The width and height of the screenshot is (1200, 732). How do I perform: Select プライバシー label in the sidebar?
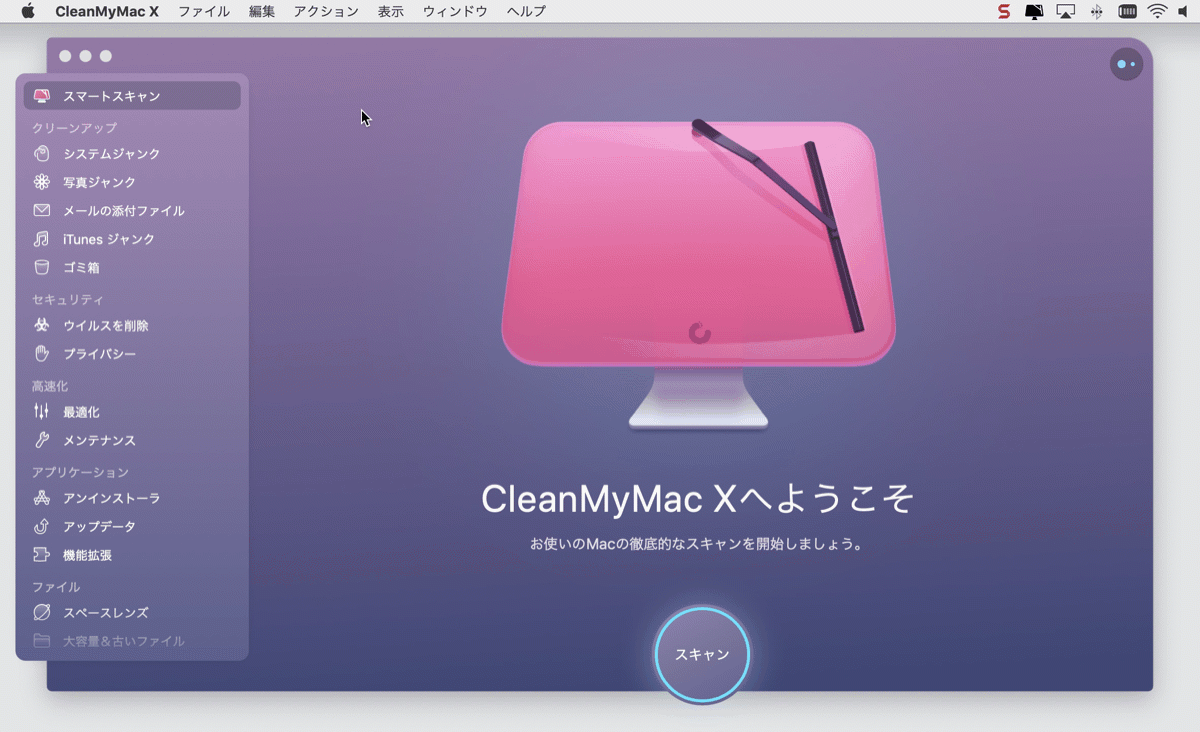[99, 354]
